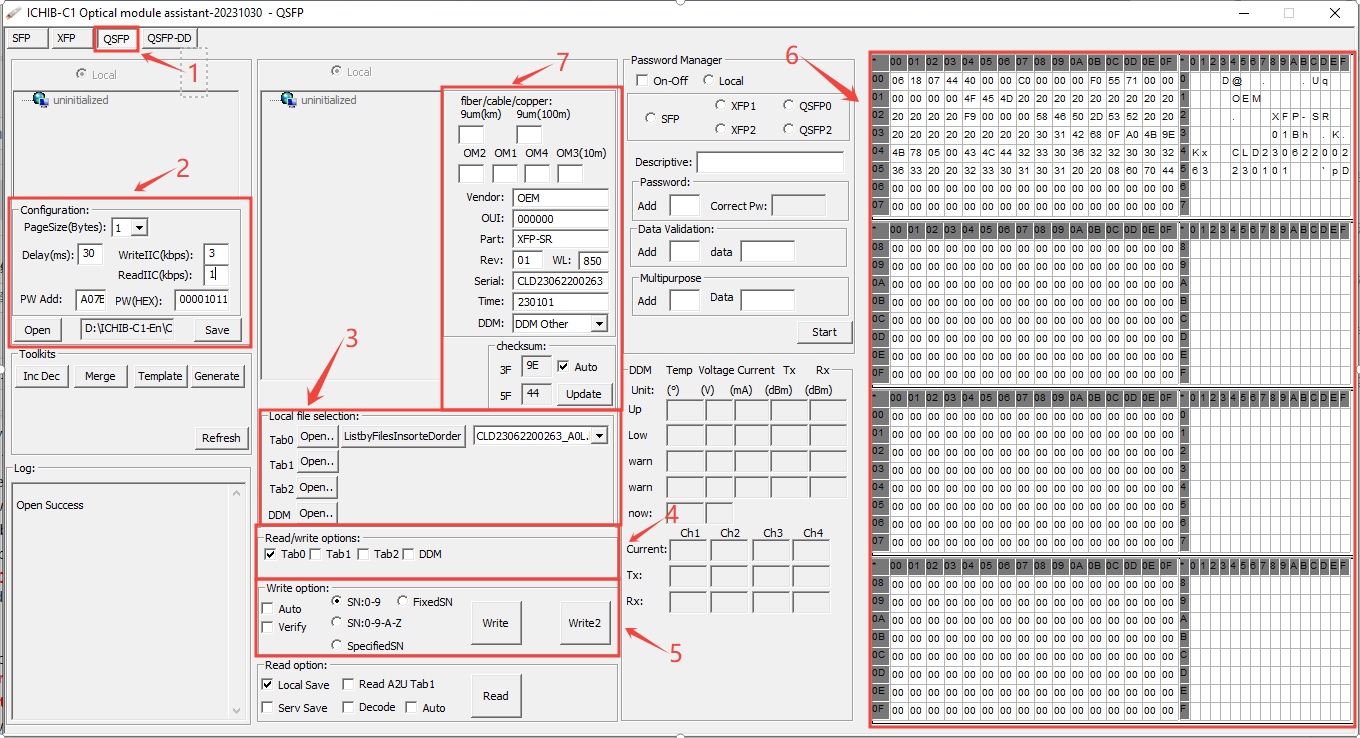1360x738 pixels.
Task: Switch to the QSFP-DD tab
Action: 168,38
